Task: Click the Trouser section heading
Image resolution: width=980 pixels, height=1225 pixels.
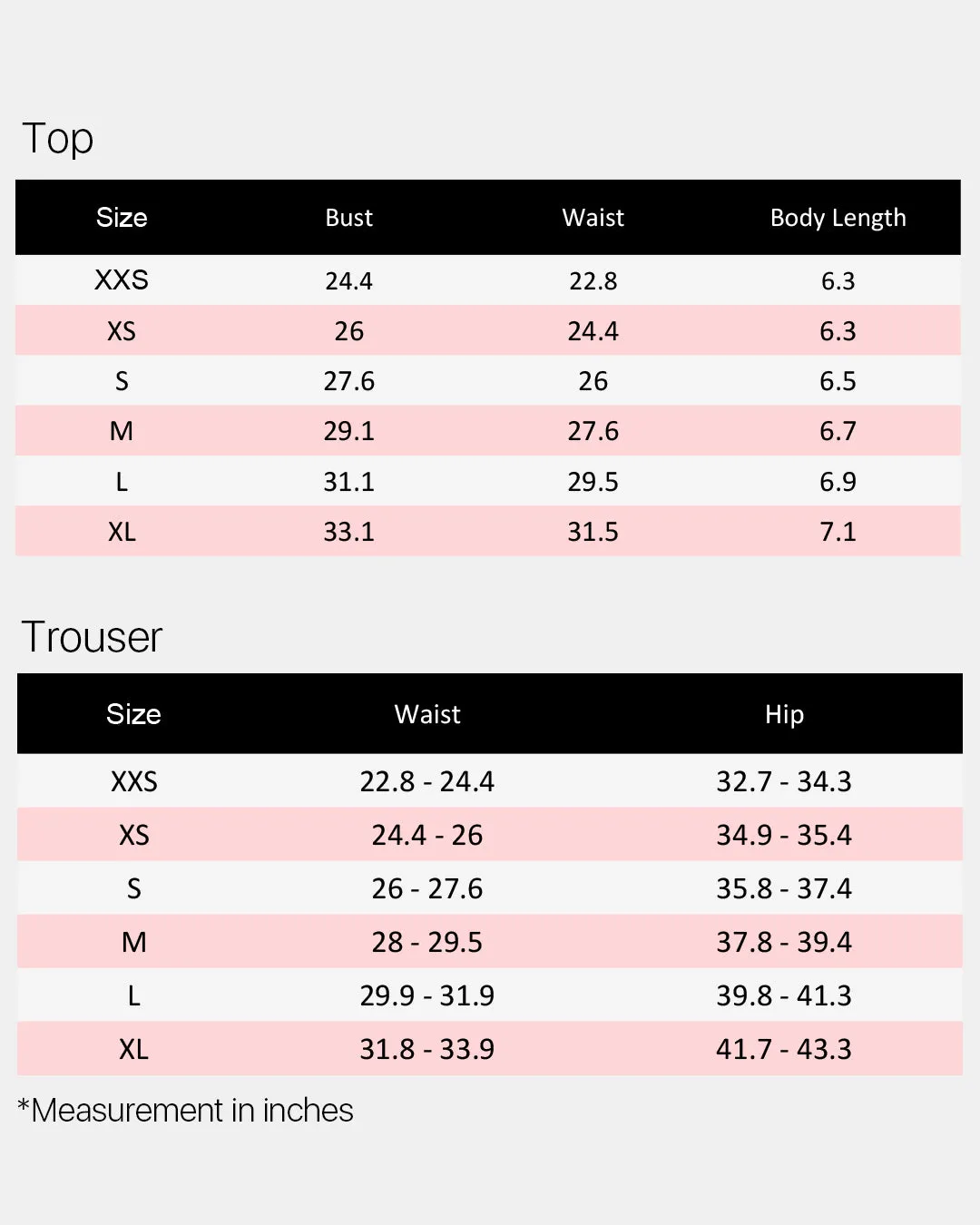Action: 92,637
